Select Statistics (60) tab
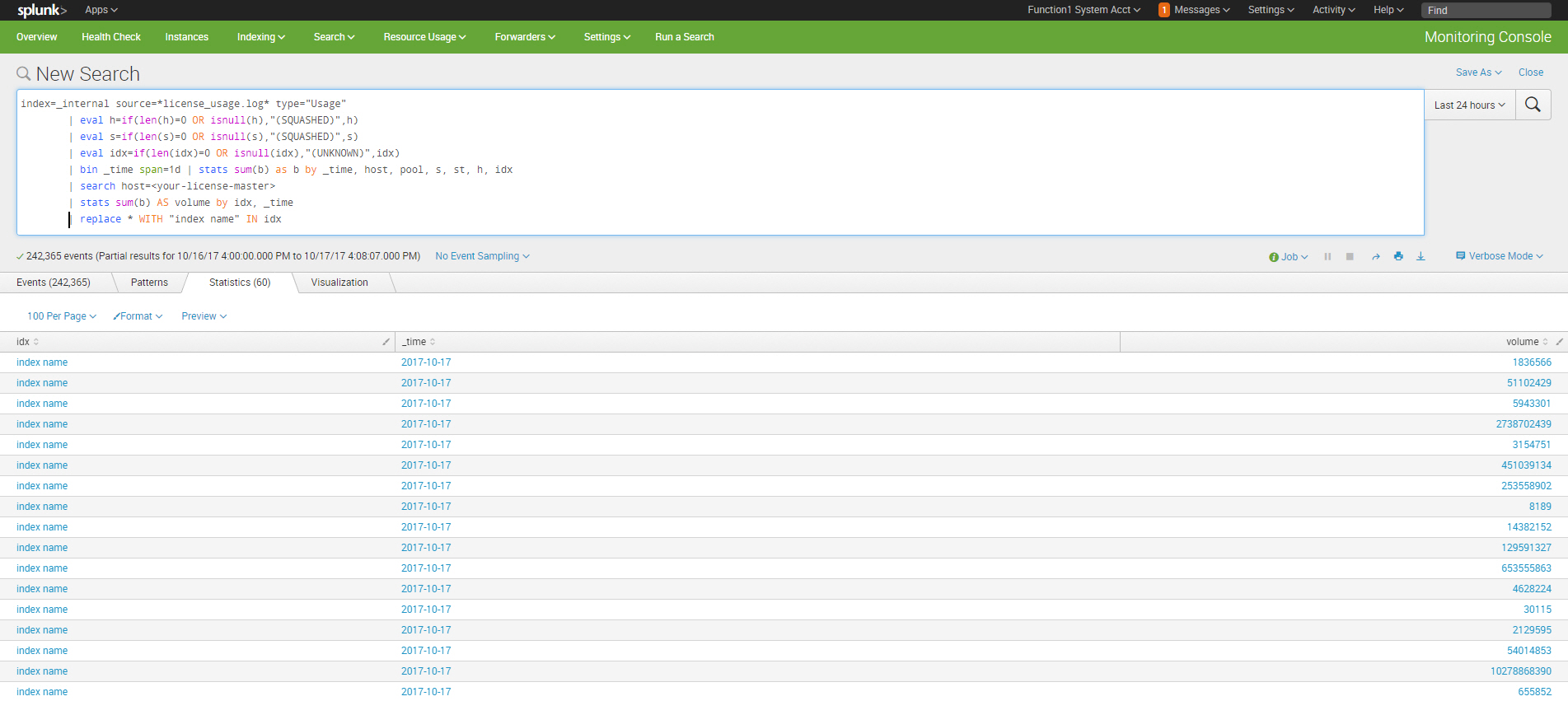Image resolution: width=1568 pixels, height=701 pixels. coord(240,283)
